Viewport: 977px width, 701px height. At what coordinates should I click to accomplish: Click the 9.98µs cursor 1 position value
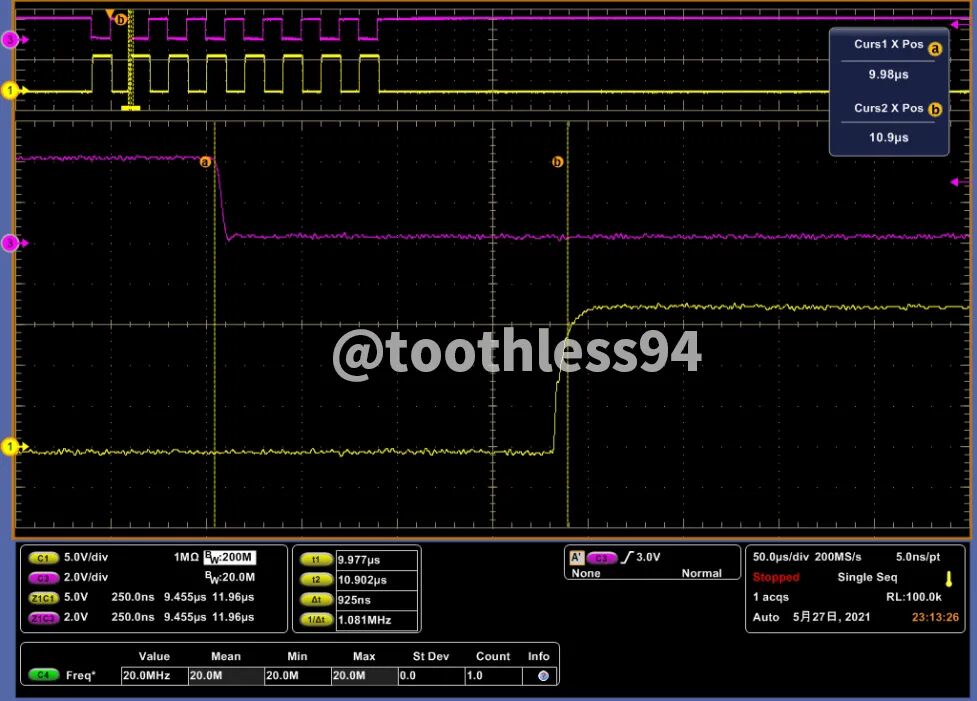(x=889, y=75)
